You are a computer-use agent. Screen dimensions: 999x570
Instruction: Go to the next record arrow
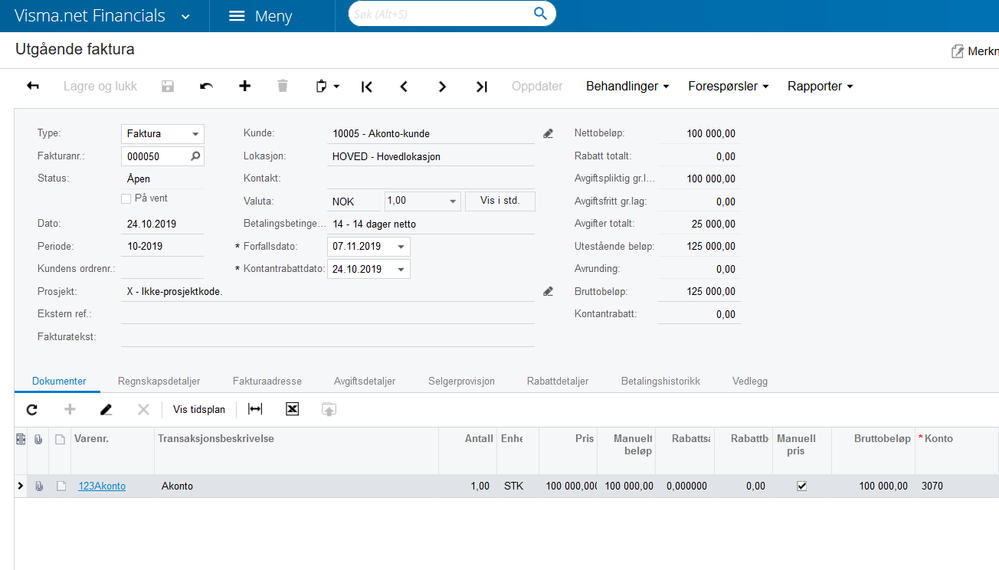tap(442, 87)
